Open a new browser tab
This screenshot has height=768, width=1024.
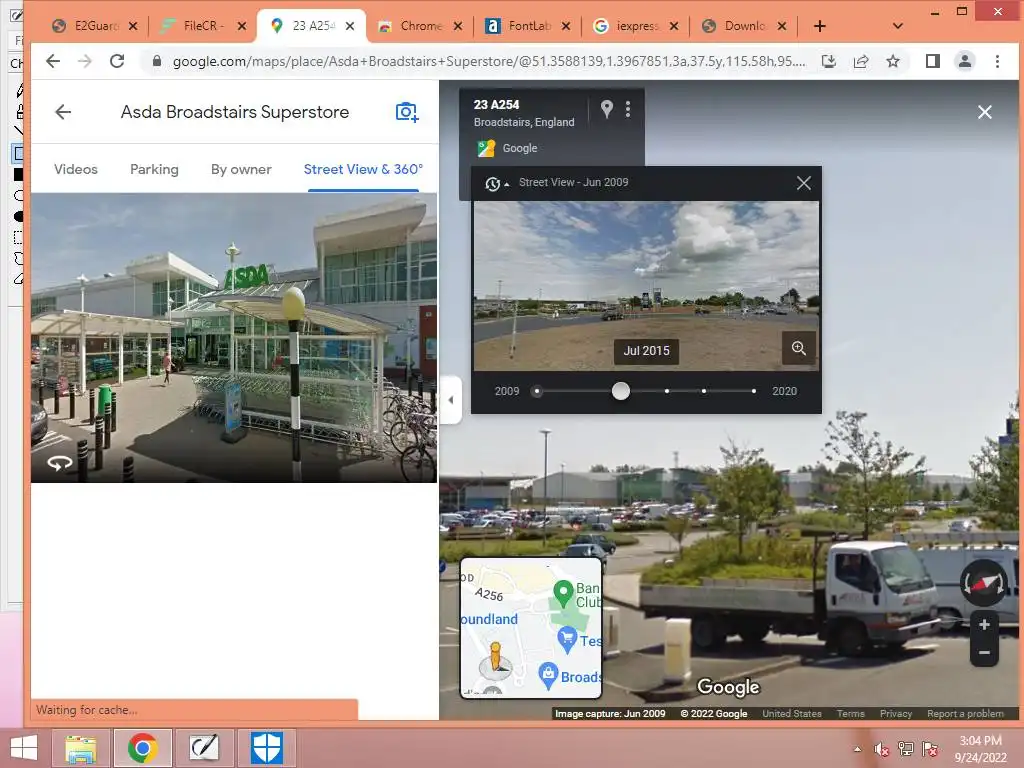pos(820,26)
